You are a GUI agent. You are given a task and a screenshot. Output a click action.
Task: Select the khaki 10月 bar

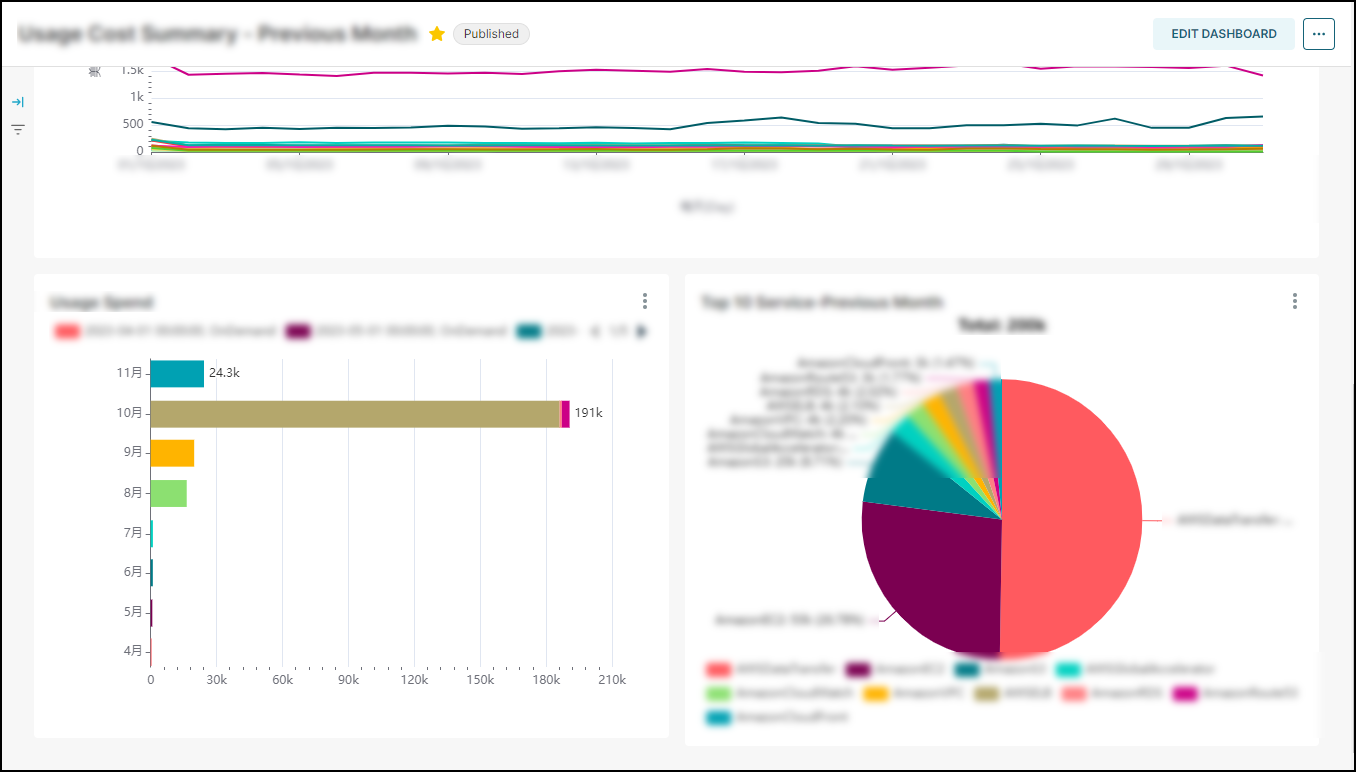coord(355,414)
